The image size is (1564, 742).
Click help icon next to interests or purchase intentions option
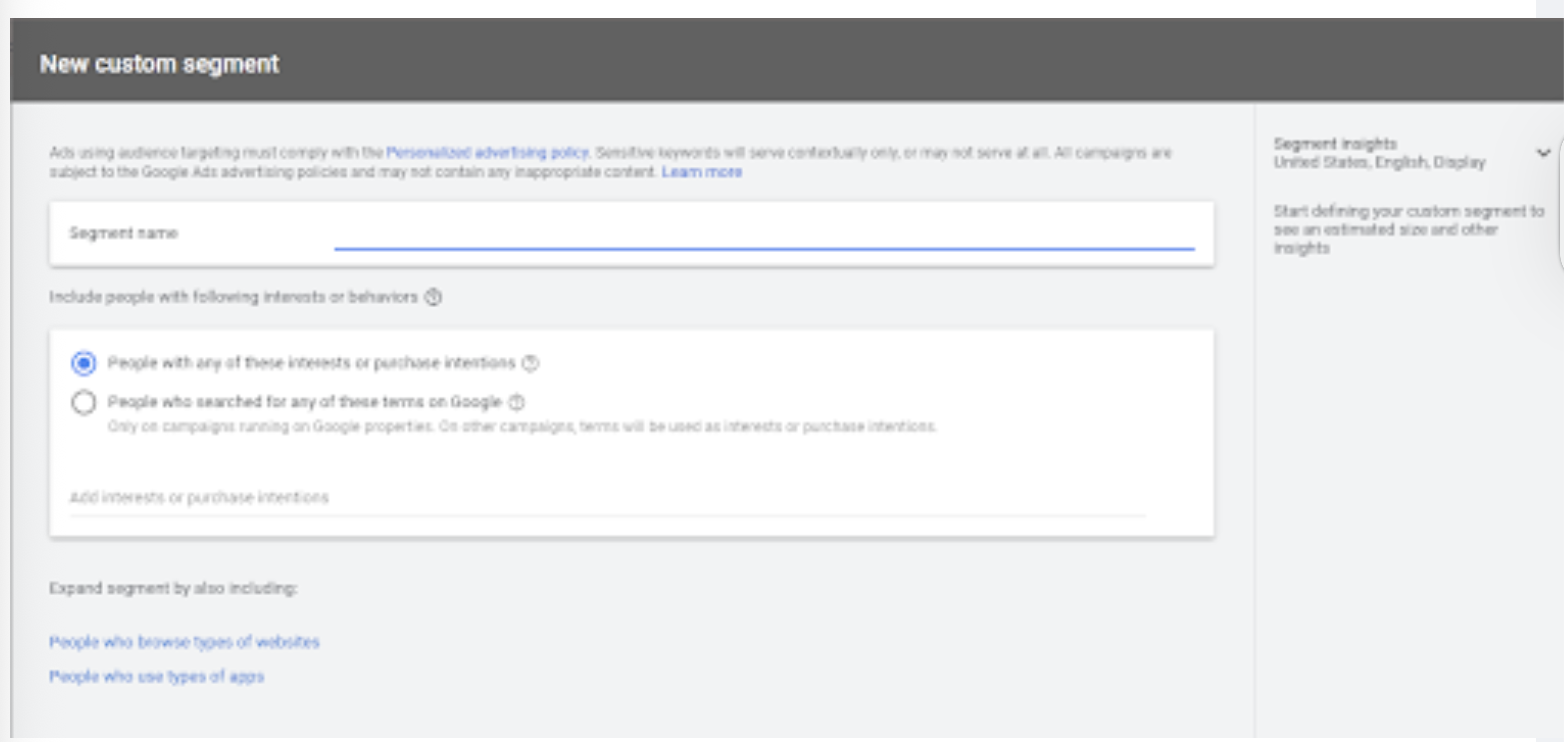pyautogui.click(x=531, y=364)
